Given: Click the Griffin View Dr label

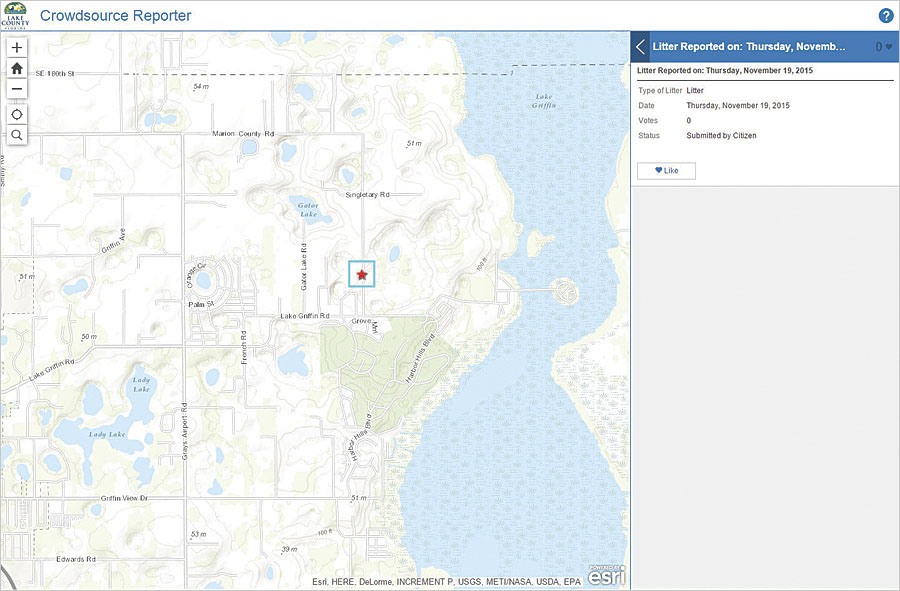Looking at the screenshot, I should click(x=124, y=498).
